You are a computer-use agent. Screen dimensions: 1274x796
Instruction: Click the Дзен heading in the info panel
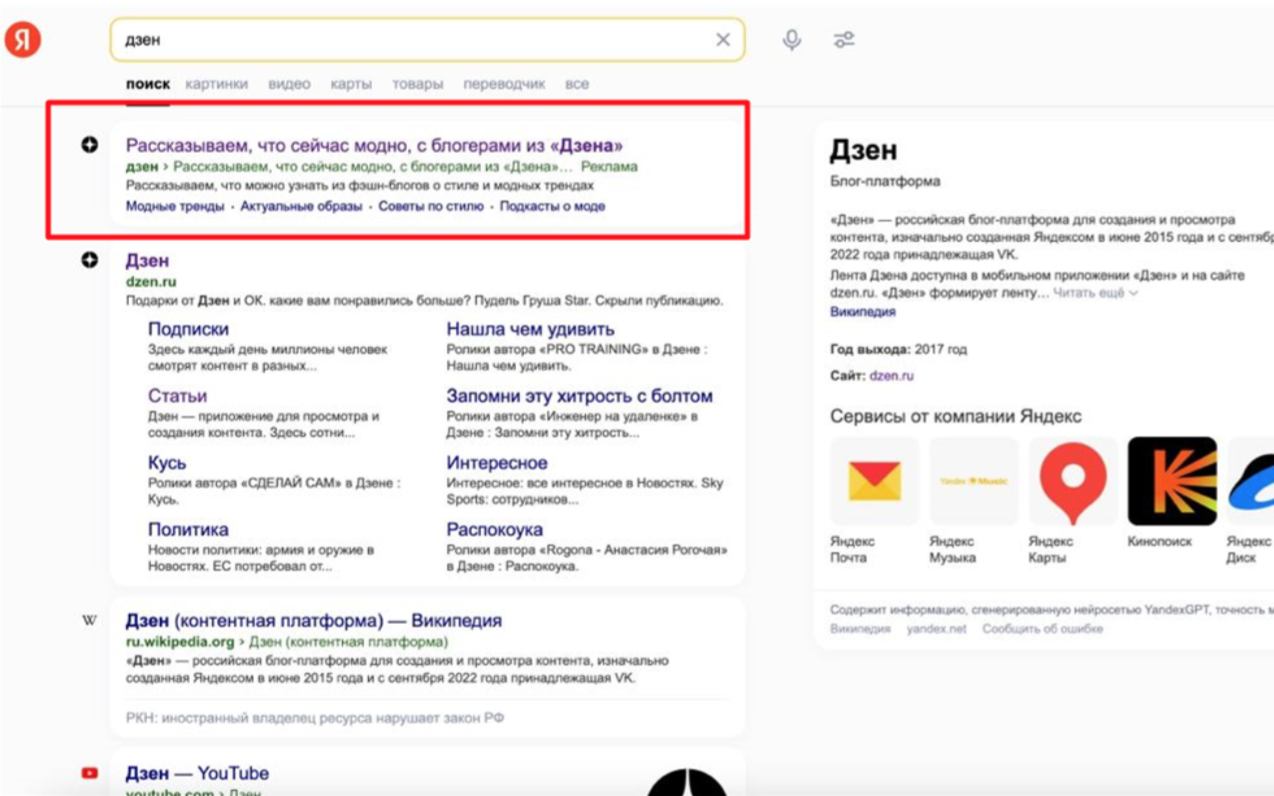(x=864, y=151)
